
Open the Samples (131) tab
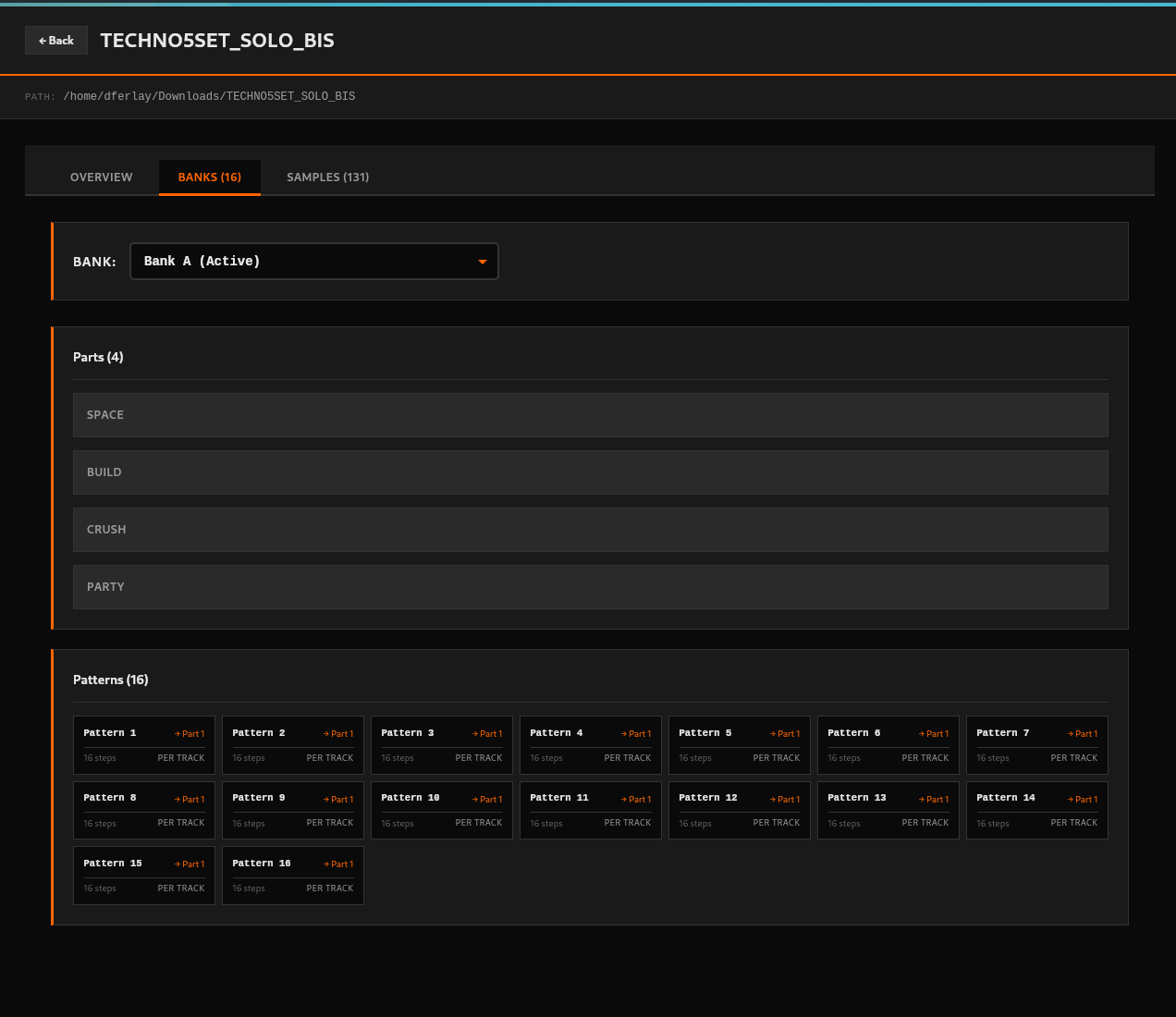(x=327, y=178)
